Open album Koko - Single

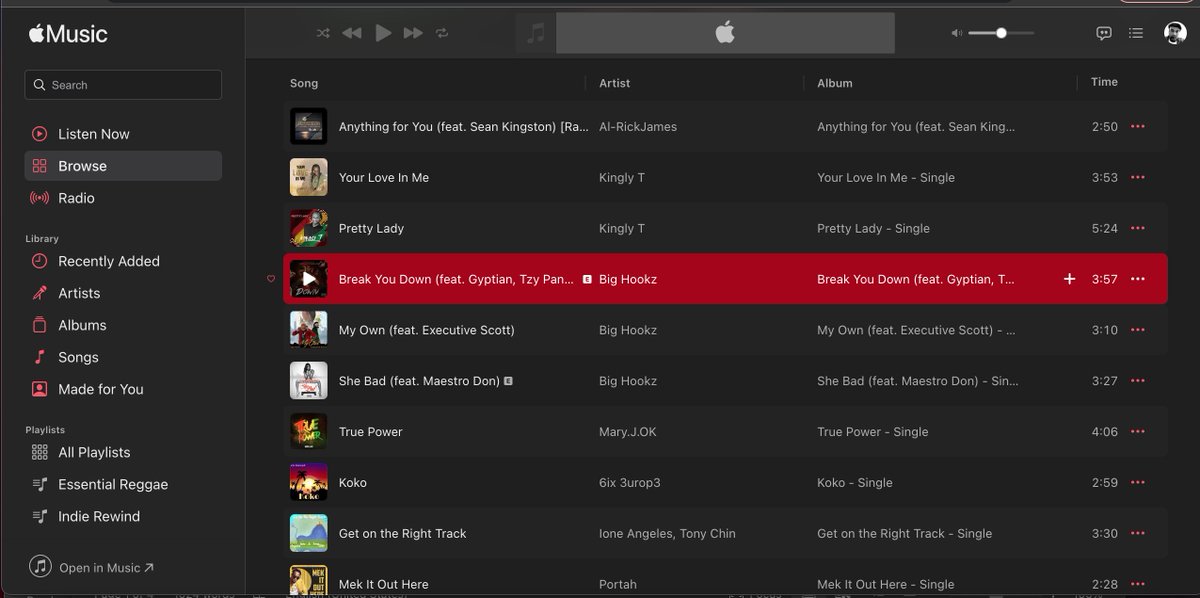point(855,483)
